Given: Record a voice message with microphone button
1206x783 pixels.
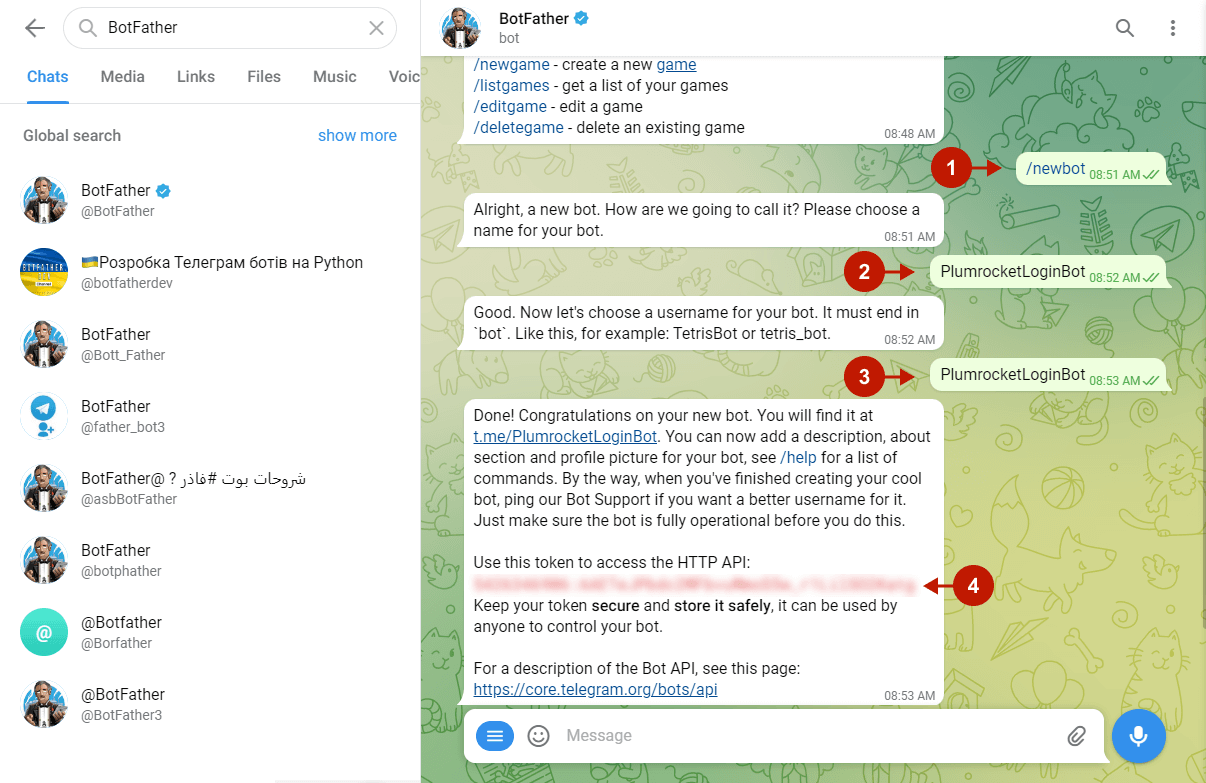Looking at the screenshot, I should click(1138, 736).
